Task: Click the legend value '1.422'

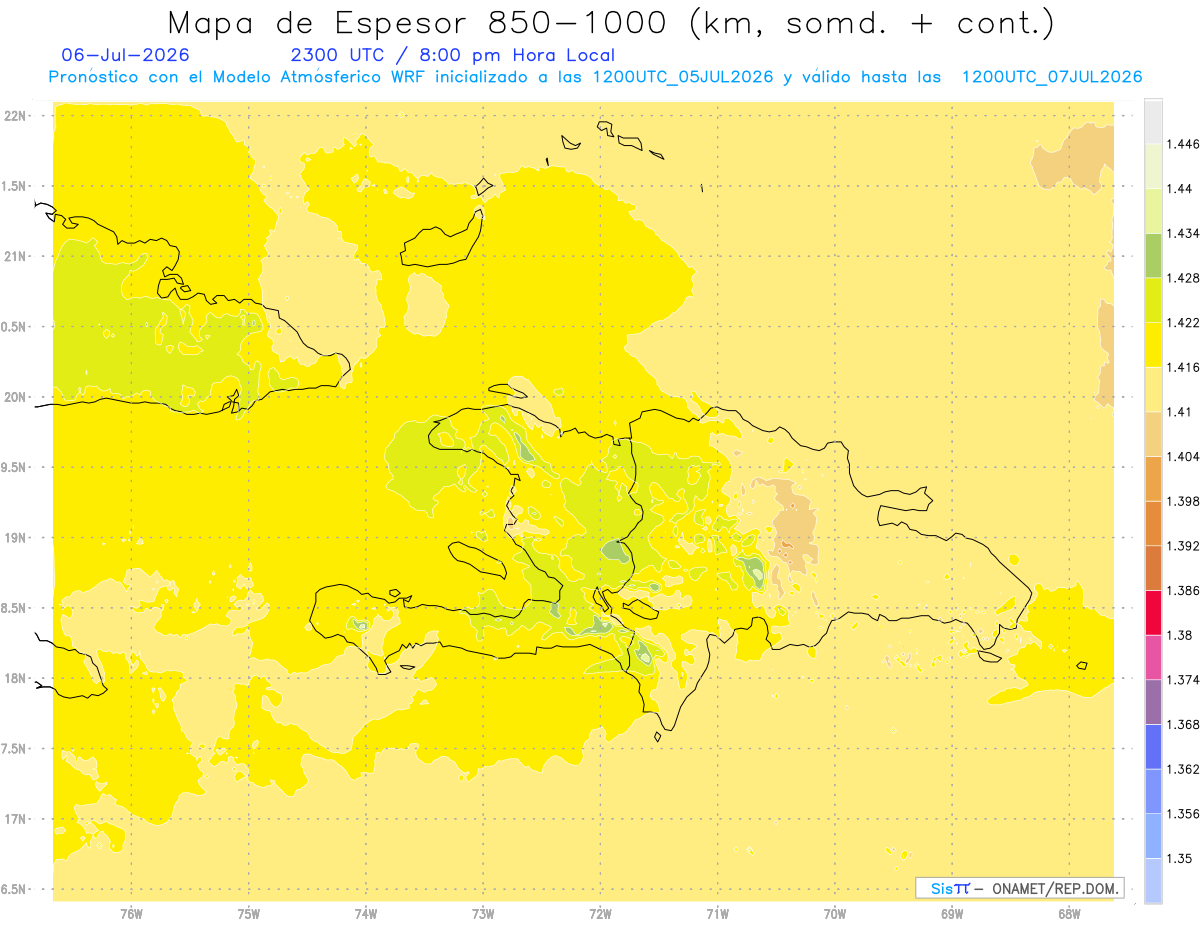Action: 1182,323
